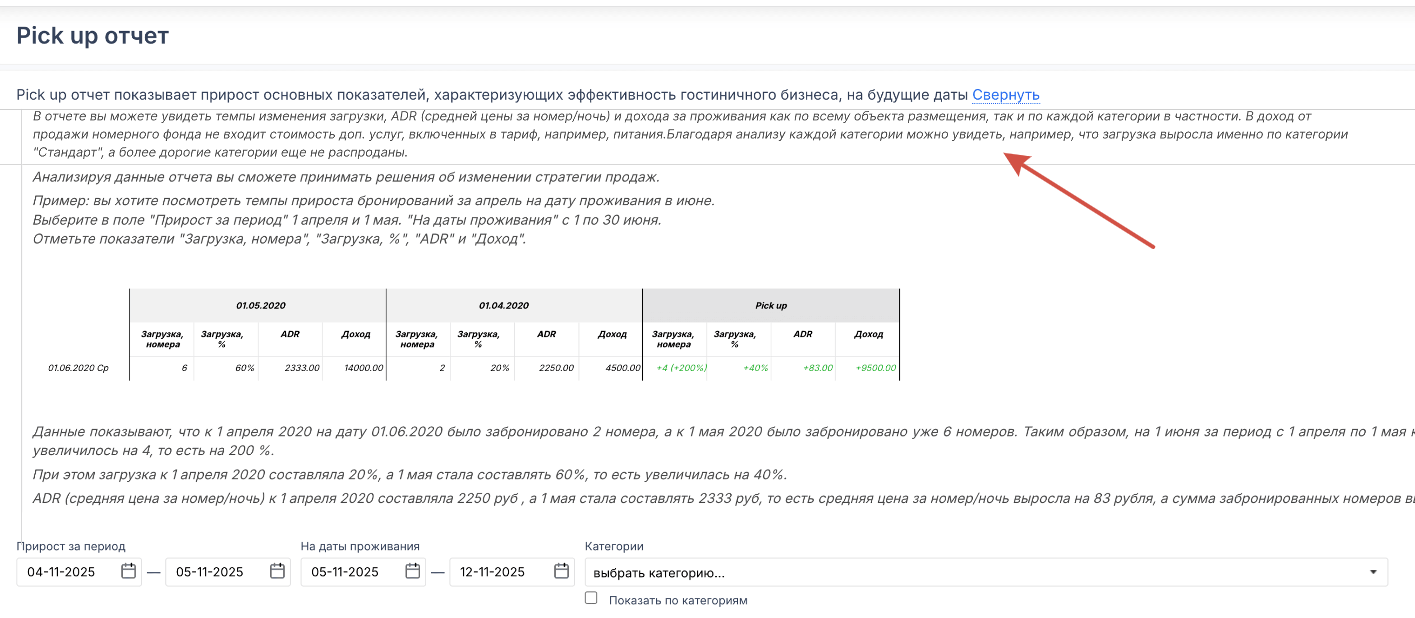Open calendar icon of the 12-11-2025 field
This screenshot has width=1415, height=618.
[x=561, y=572]
